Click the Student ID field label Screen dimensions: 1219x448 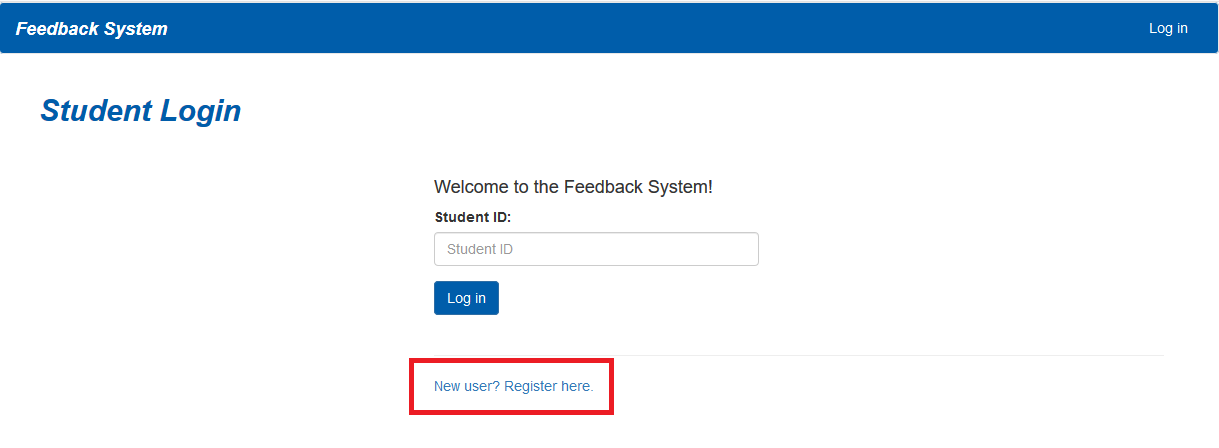pyautogui.click(x=473, y=216)
